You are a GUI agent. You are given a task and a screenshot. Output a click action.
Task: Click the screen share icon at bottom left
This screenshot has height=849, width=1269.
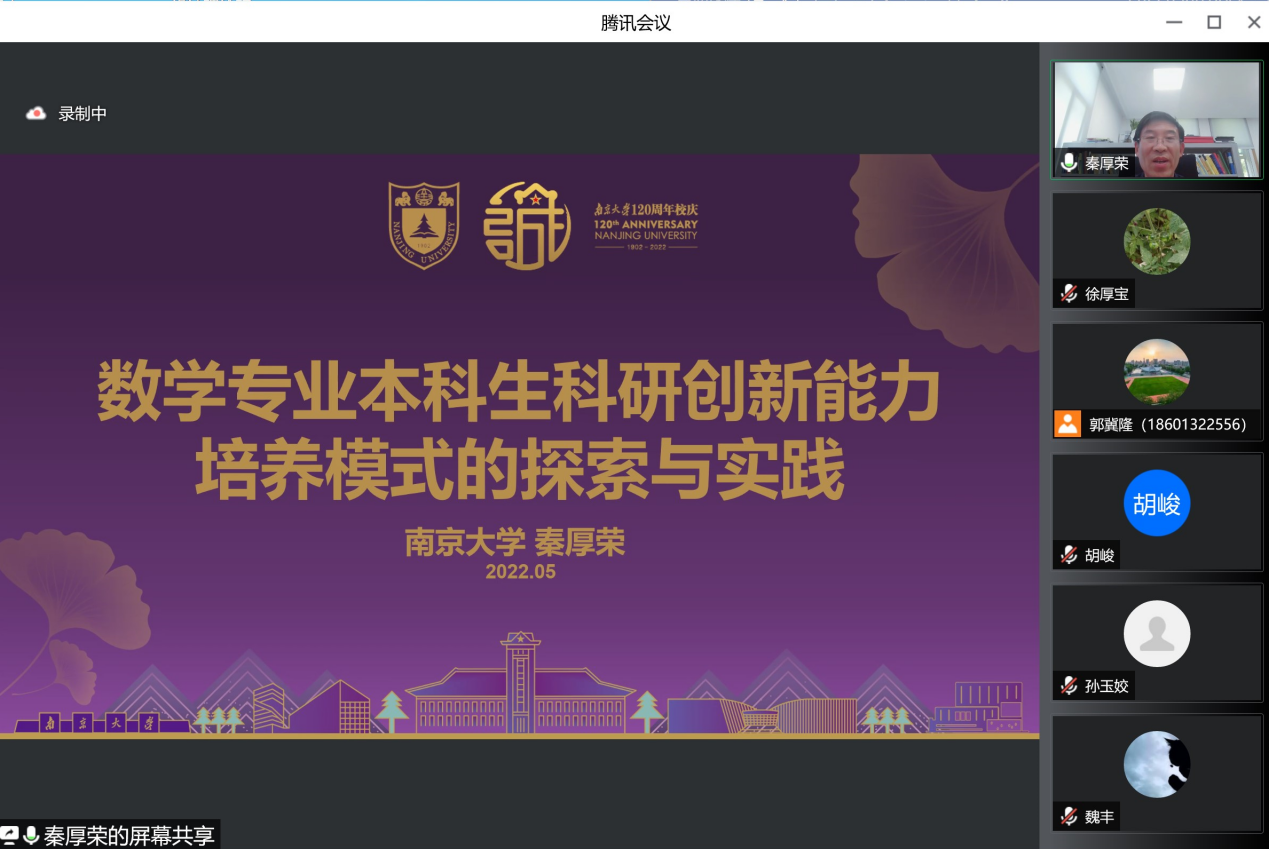click(10, 835)
